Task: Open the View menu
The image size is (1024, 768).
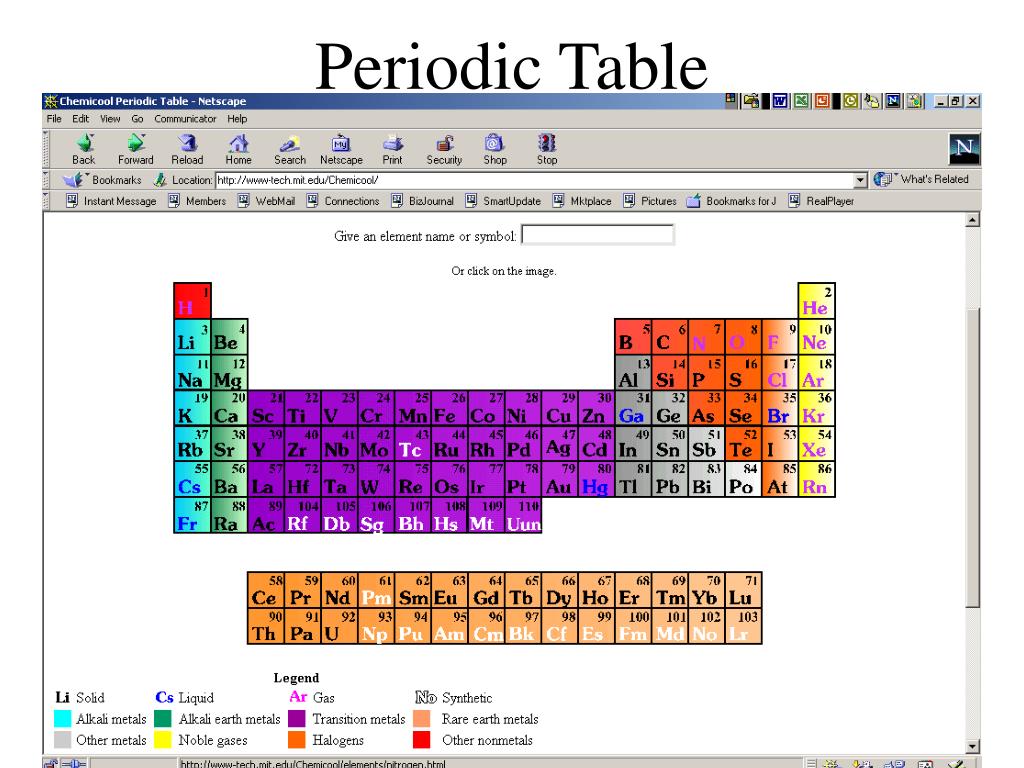Action: 110,119
